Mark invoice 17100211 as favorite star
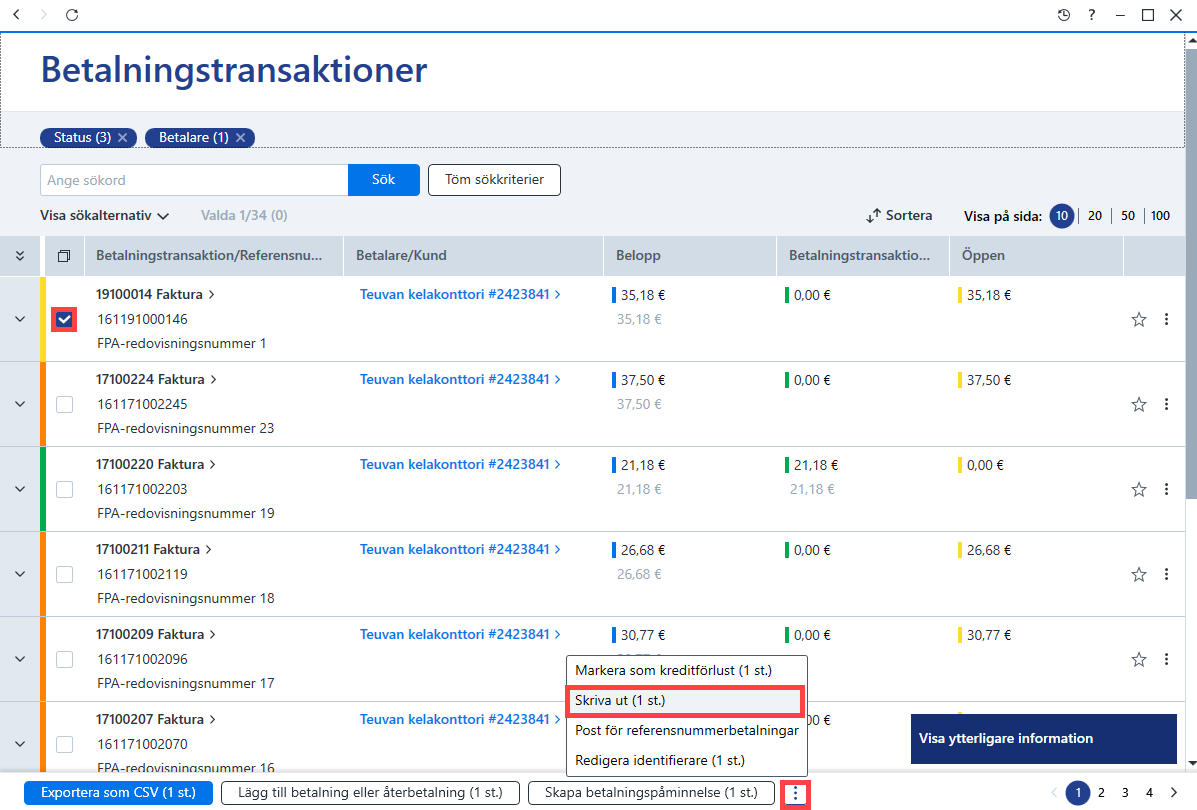Viewport: 1197px width, 810px height. (1139, 574)
